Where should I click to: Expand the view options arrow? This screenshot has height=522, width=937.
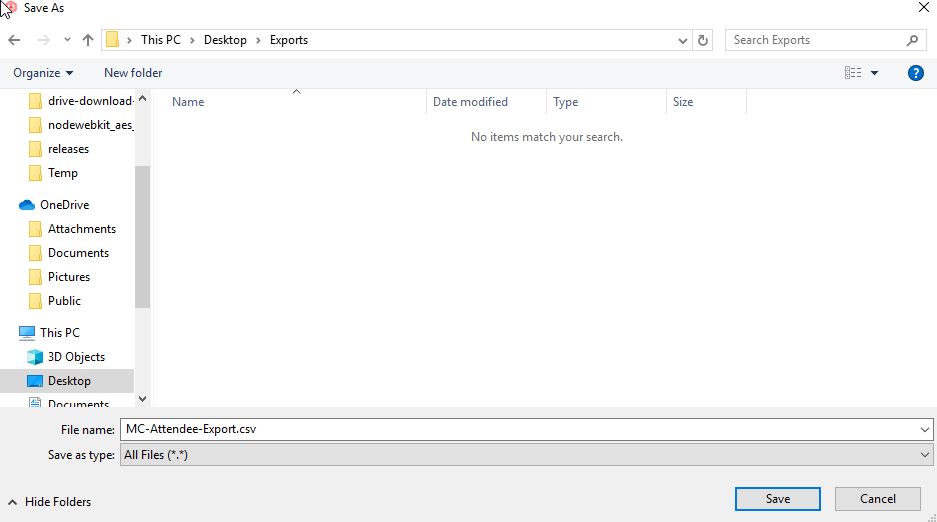pos(874,73)
